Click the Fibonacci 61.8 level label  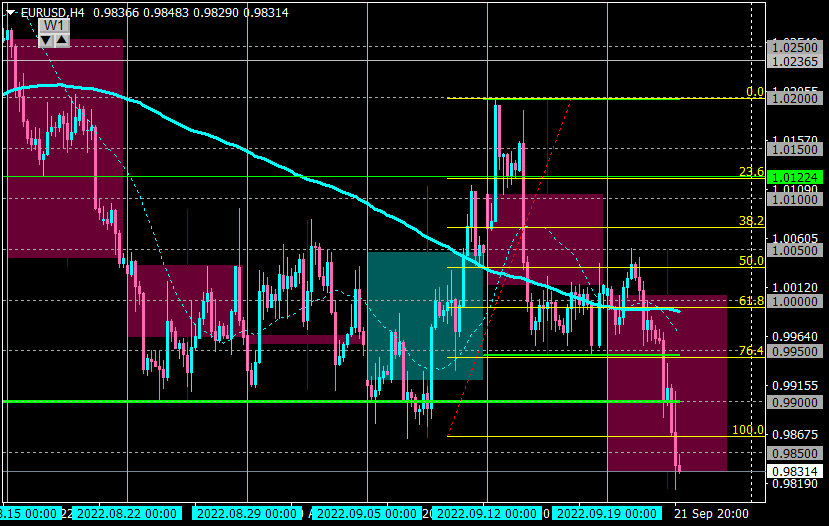pyautogui.click(x=751, y=301)
